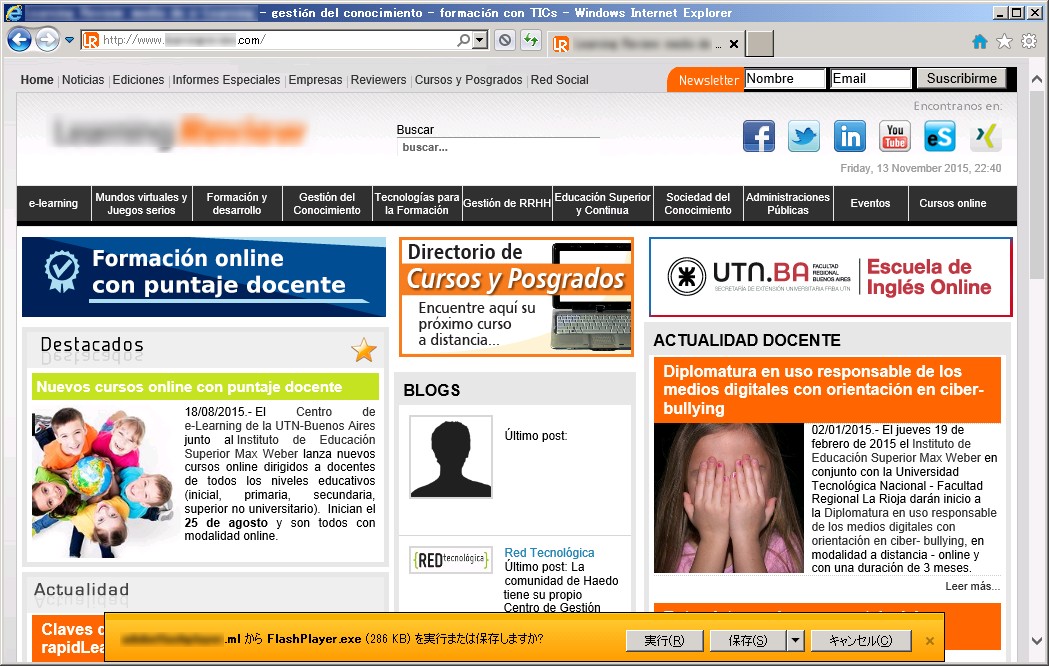
Task: Open Nuevos cursos online con puntaje docente headline
Action: [189, 387]
